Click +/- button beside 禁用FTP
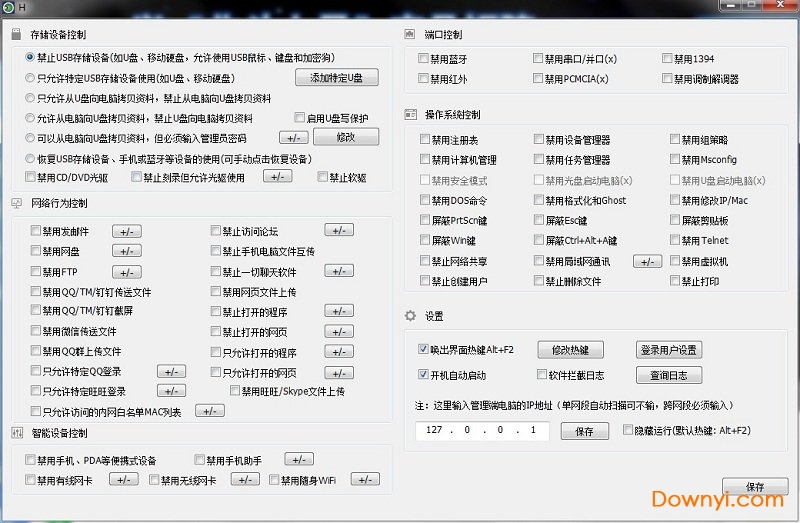The image size is (800, 523). pyautogui.click(x=127, y=272)
